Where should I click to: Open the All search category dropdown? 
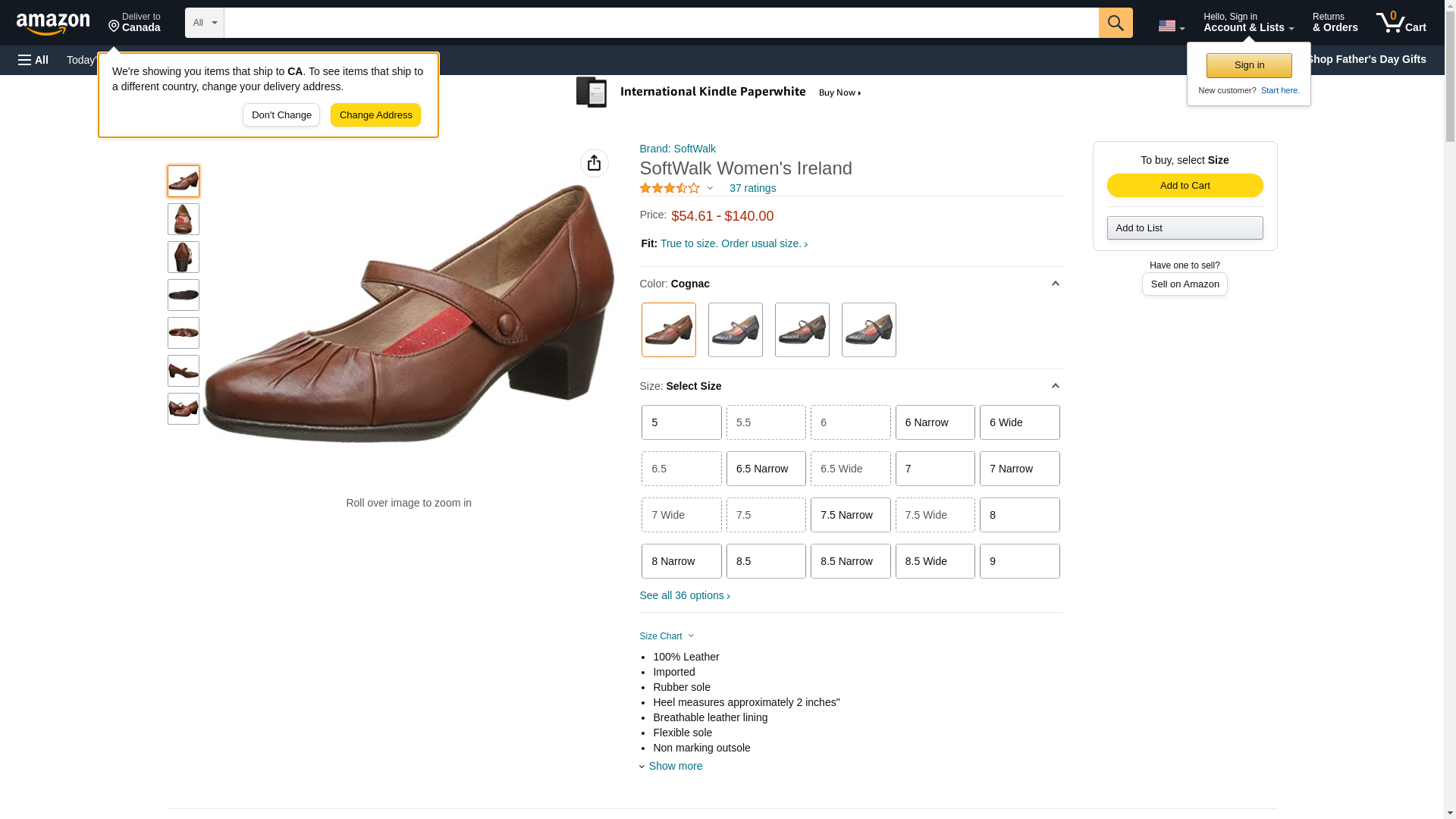tap(204, 23)
